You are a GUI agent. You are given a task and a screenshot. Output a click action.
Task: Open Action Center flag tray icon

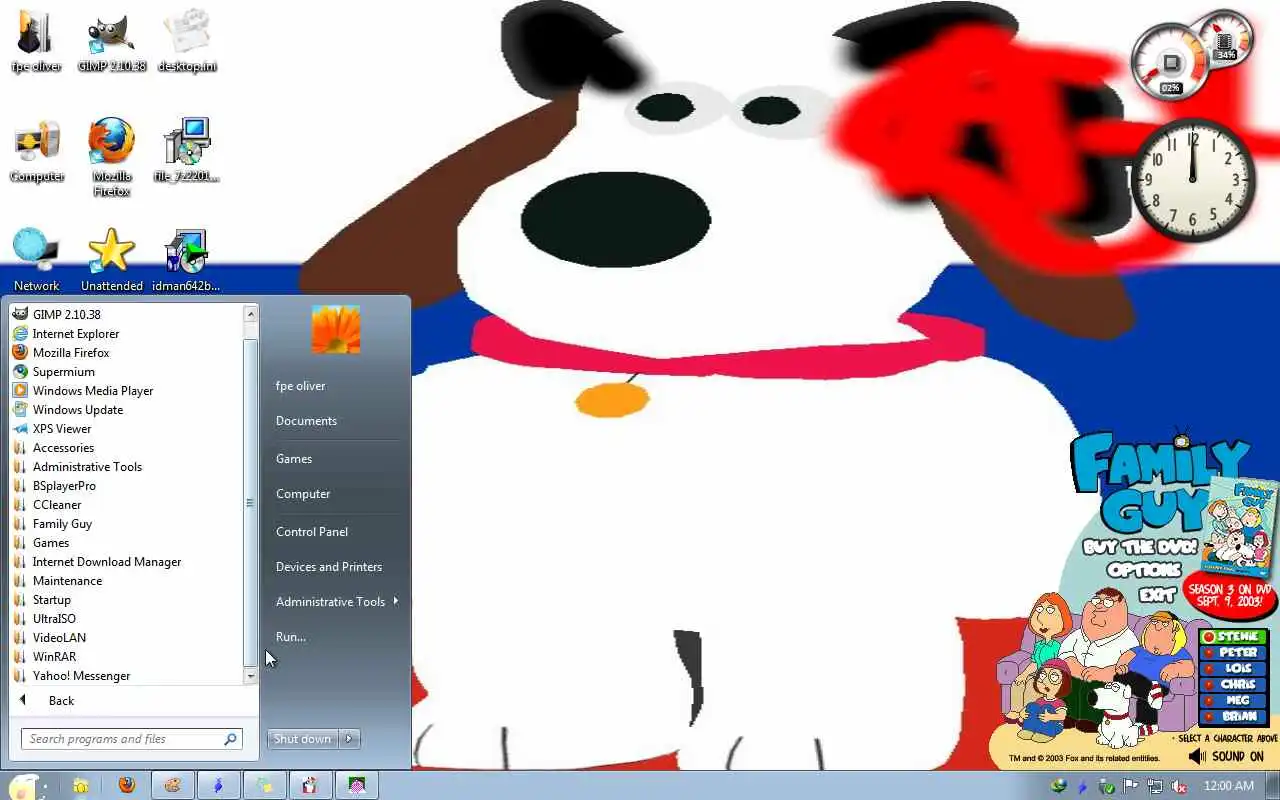click(x=1131, y=786)
